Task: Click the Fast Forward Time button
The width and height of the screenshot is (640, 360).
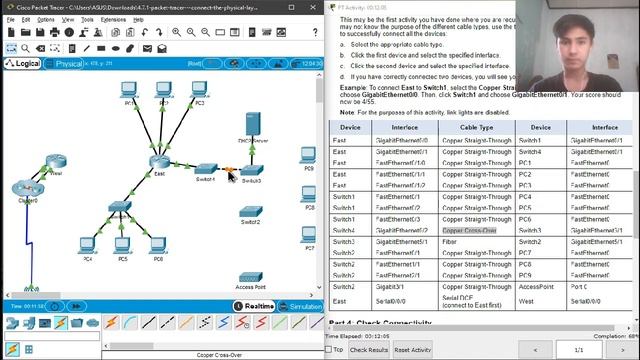Action: (76, 306)
